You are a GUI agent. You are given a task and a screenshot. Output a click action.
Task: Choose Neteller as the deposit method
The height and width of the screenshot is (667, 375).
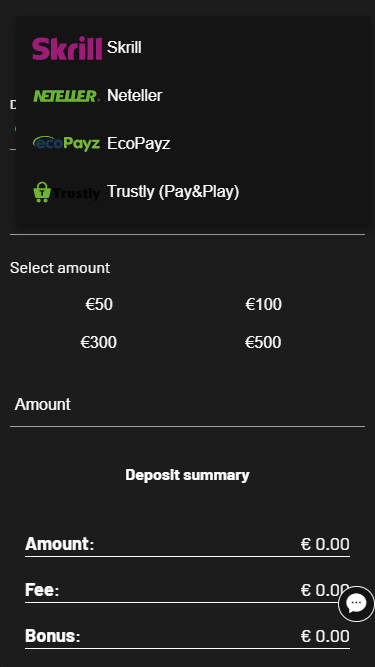(x=193, y=95)
